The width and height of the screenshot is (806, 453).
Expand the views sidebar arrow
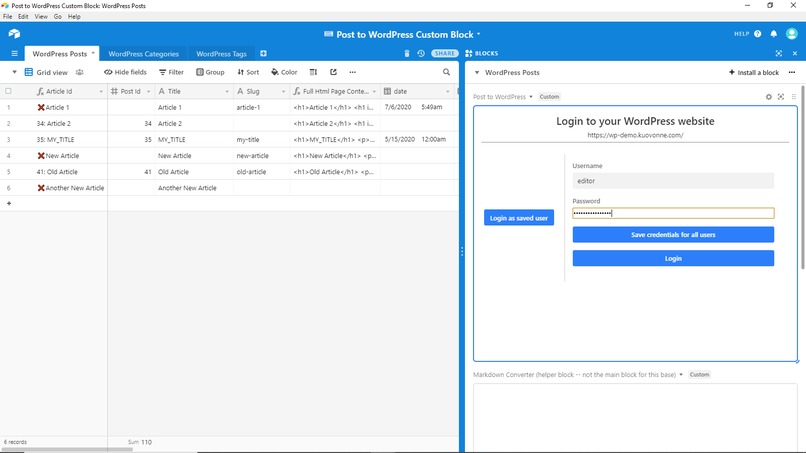14,73
